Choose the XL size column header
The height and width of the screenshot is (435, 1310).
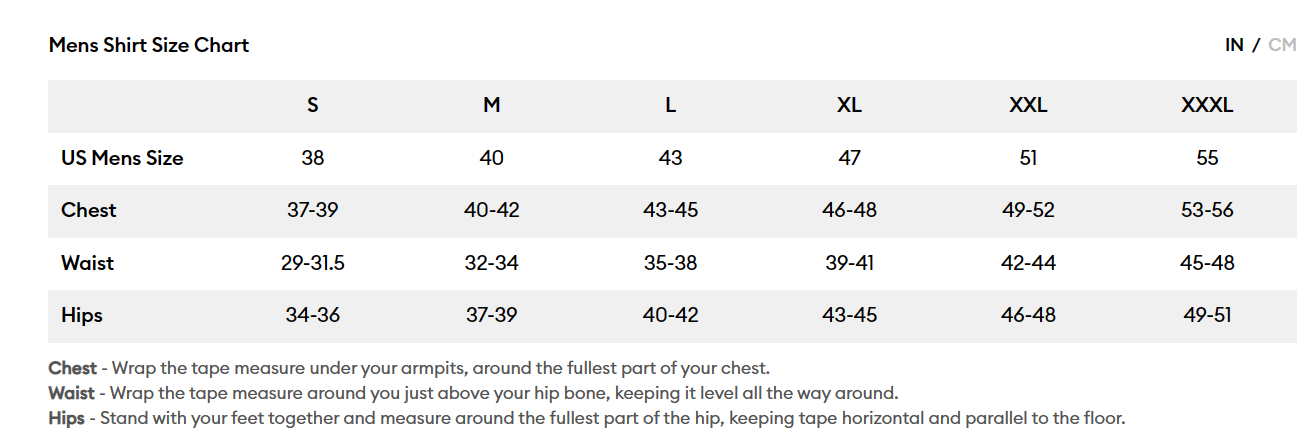point(849,105)
